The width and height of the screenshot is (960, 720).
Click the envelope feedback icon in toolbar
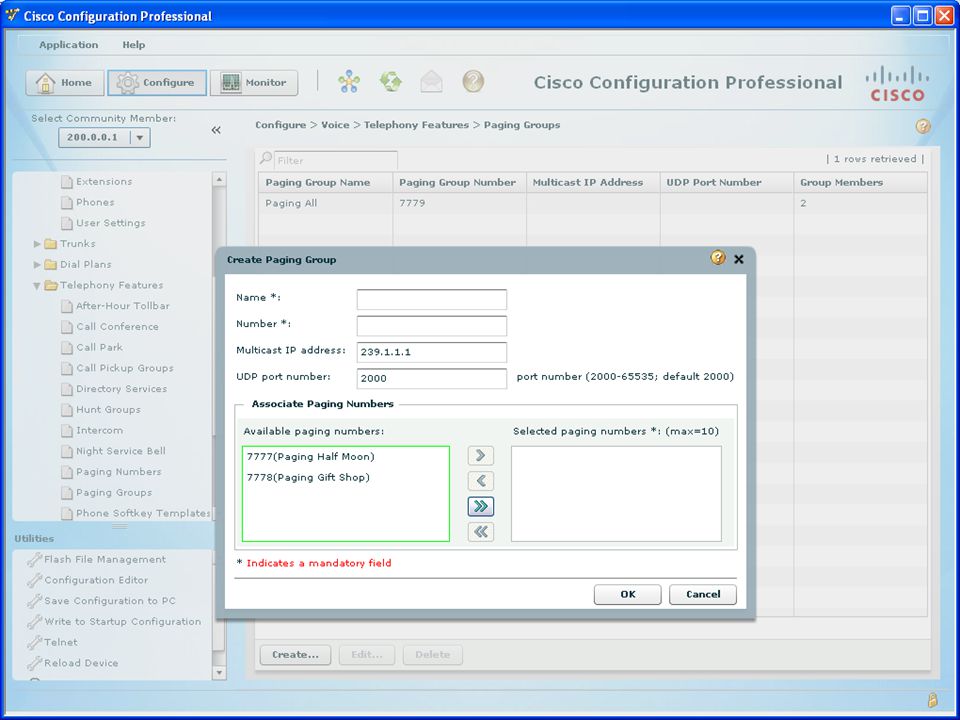[432, 81]
